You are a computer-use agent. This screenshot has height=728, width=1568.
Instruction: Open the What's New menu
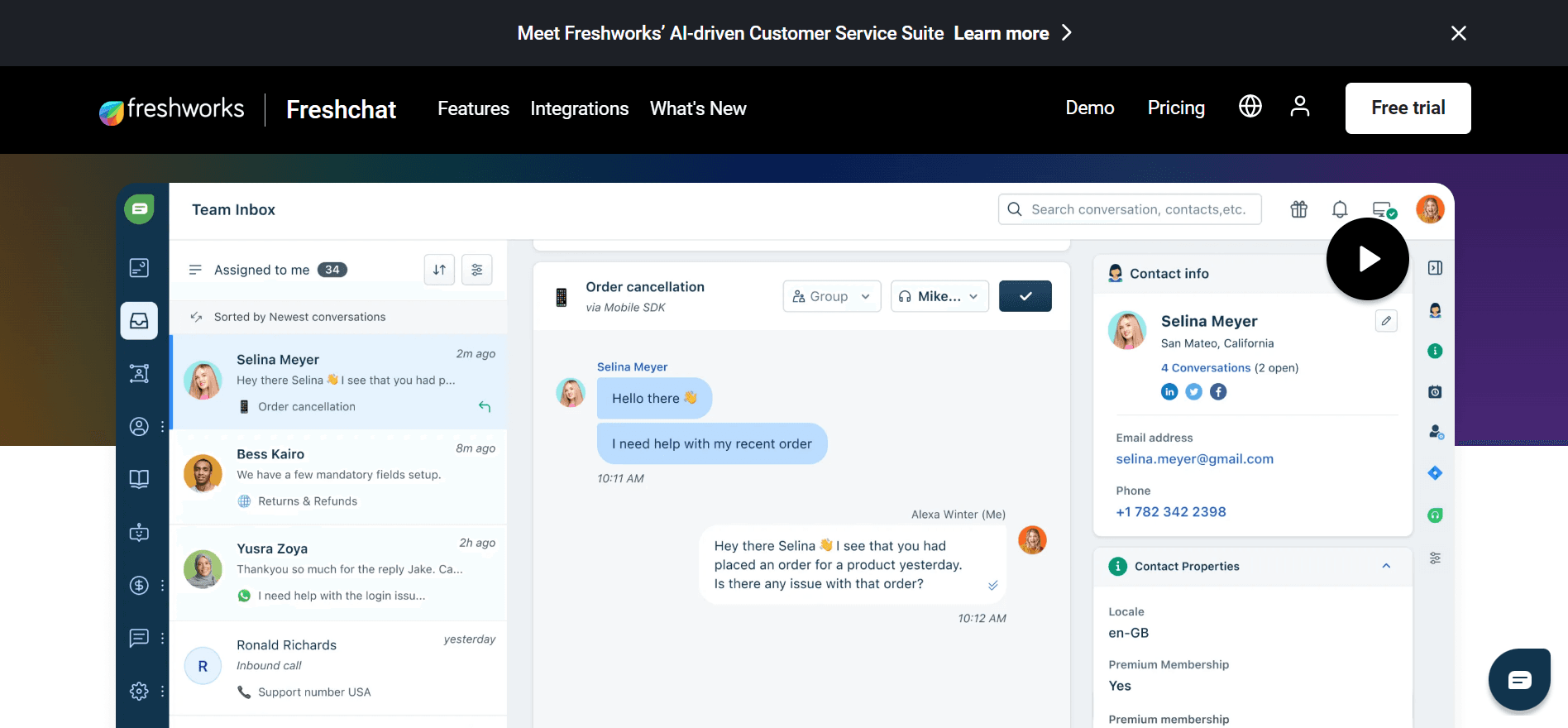[x=698, y=108]
